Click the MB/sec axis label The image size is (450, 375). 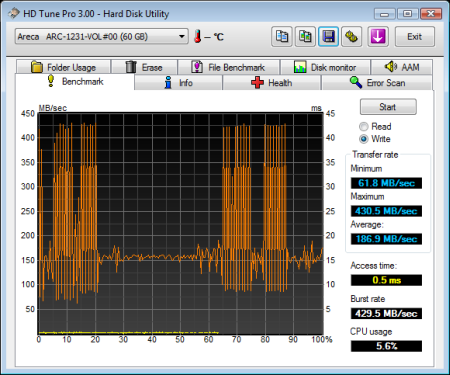pos(53,108)
